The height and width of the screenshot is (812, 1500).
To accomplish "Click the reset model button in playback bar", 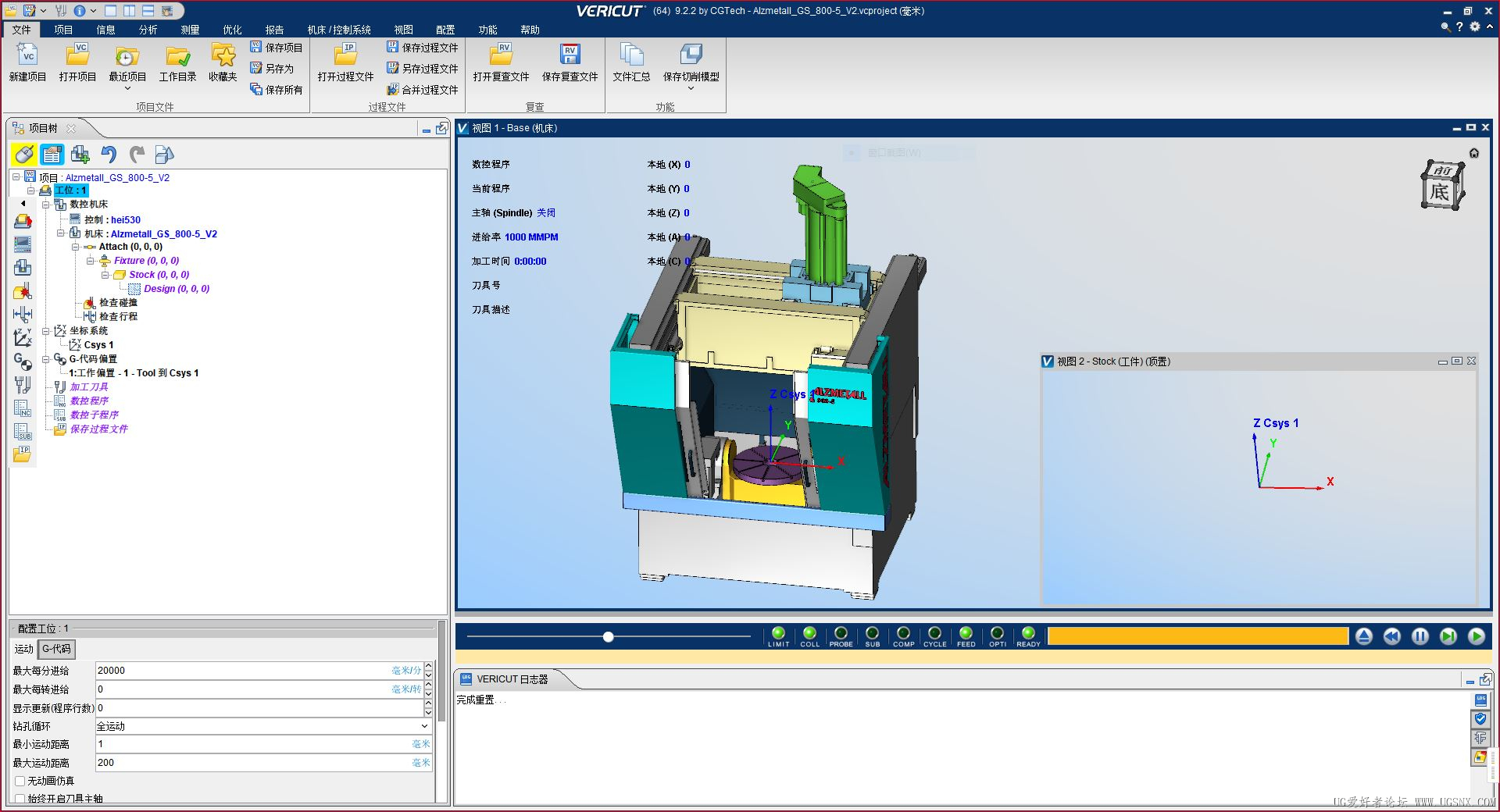I will (x=1363, y=636).
